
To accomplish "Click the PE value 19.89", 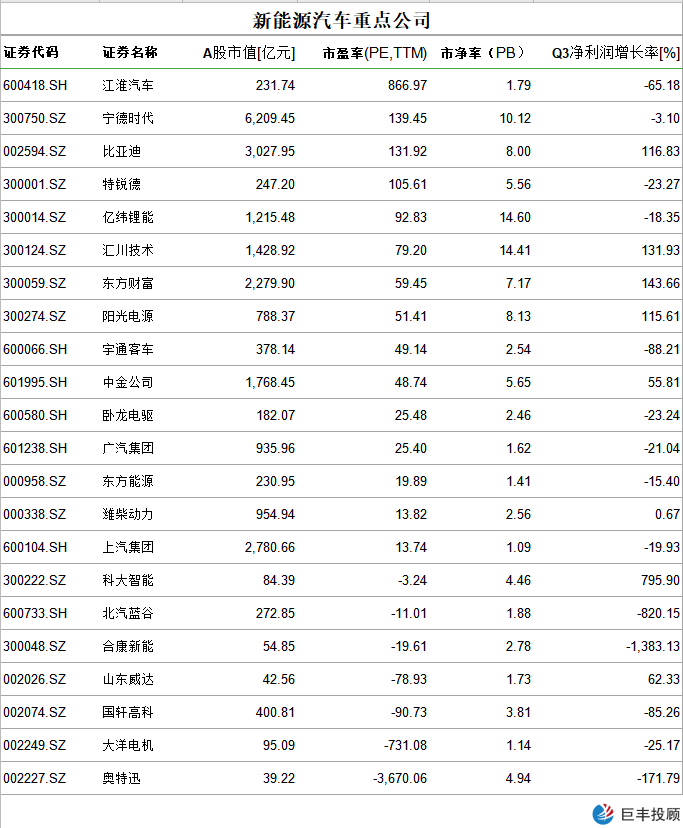I will (411, 482).
